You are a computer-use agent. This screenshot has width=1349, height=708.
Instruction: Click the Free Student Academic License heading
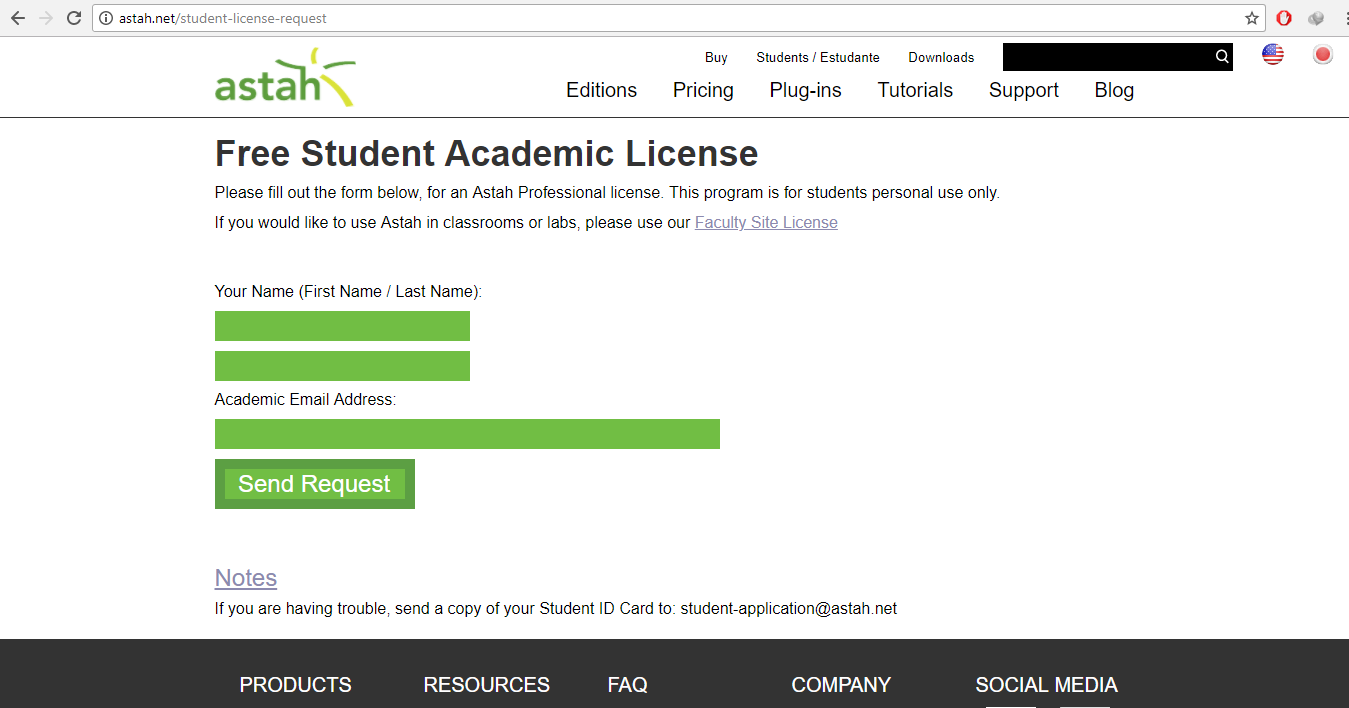click(486, 154)
